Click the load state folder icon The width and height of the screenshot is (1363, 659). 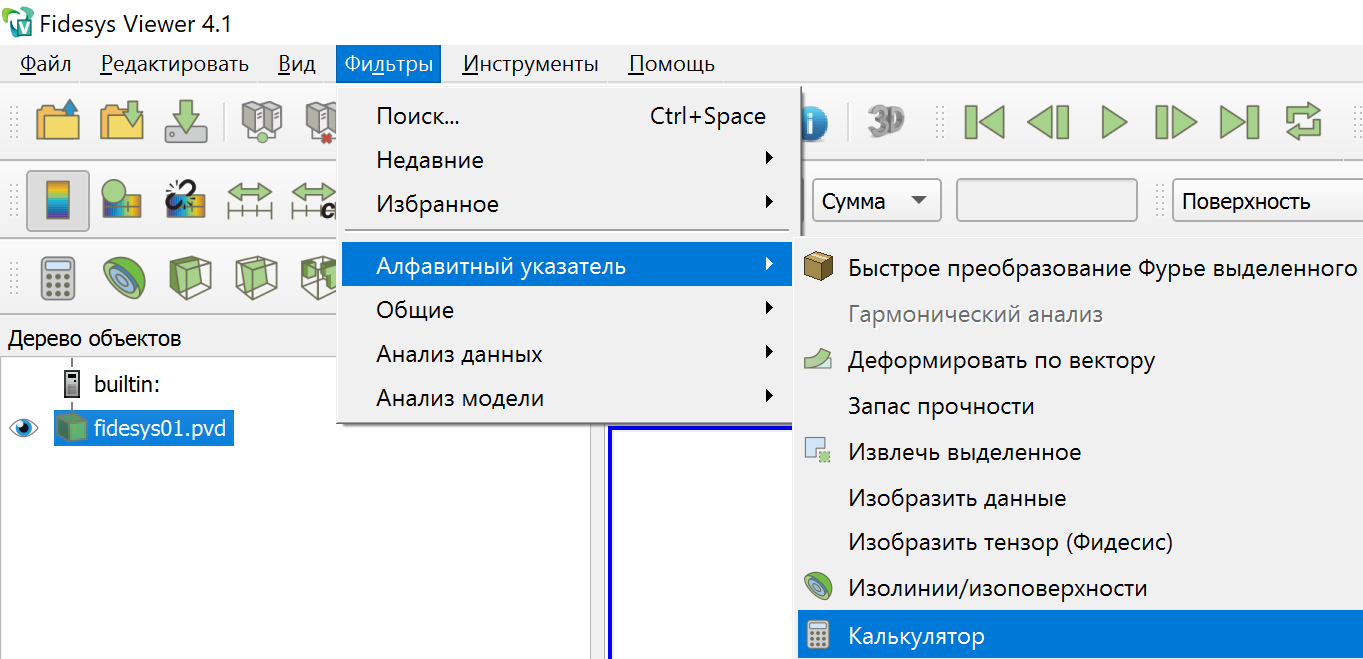122,121
